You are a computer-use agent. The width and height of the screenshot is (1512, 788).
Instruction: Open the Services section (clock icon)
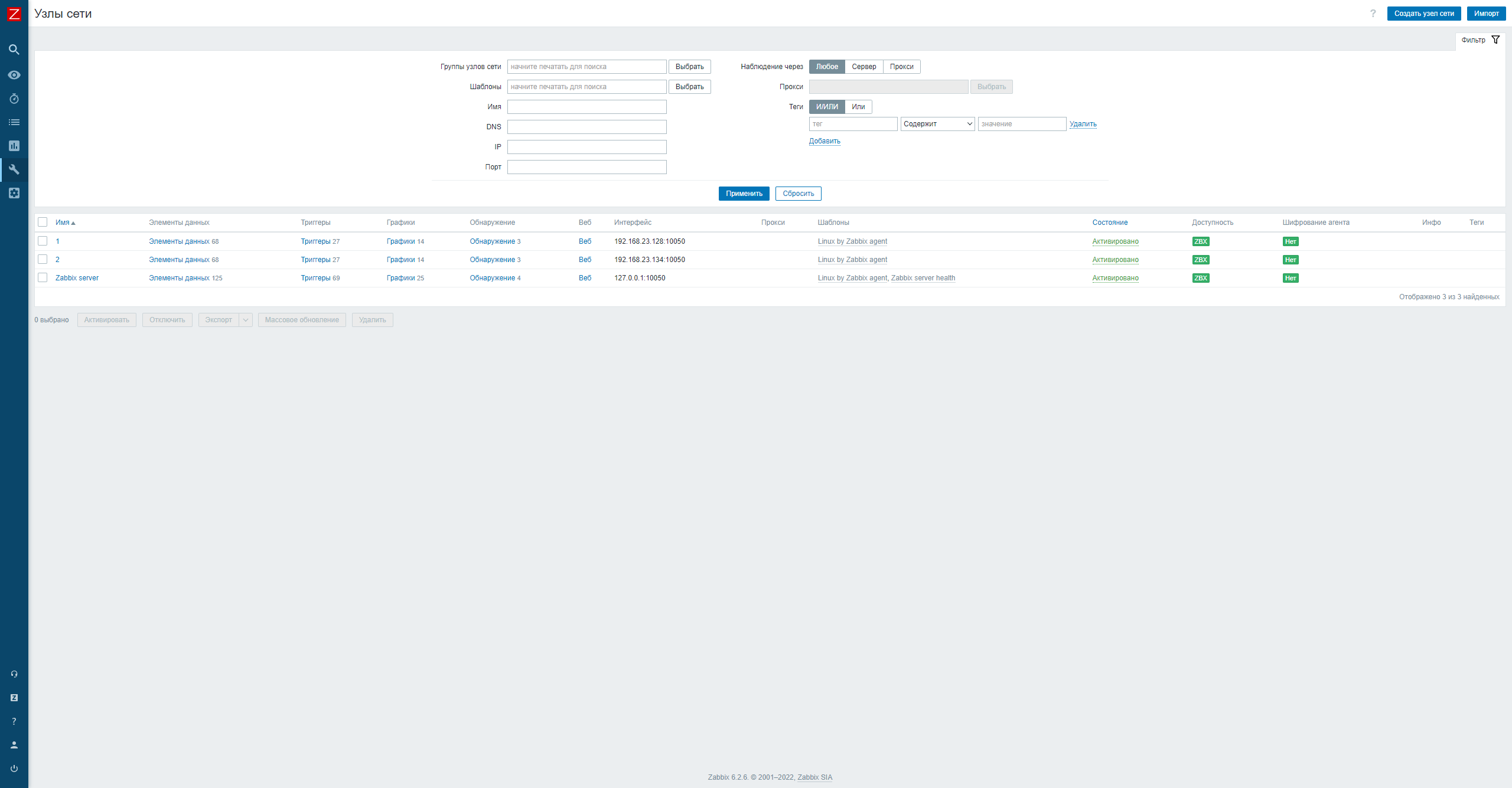pos(14,99)
